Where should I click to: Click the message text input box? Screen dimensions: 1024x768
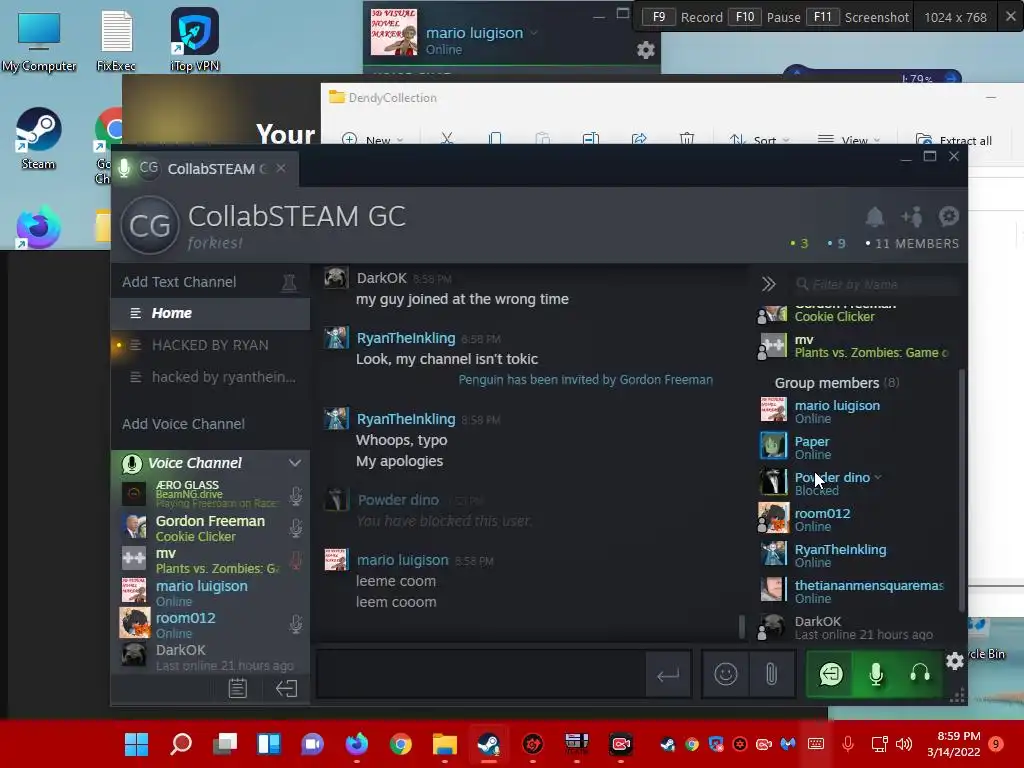coord(481,674)
